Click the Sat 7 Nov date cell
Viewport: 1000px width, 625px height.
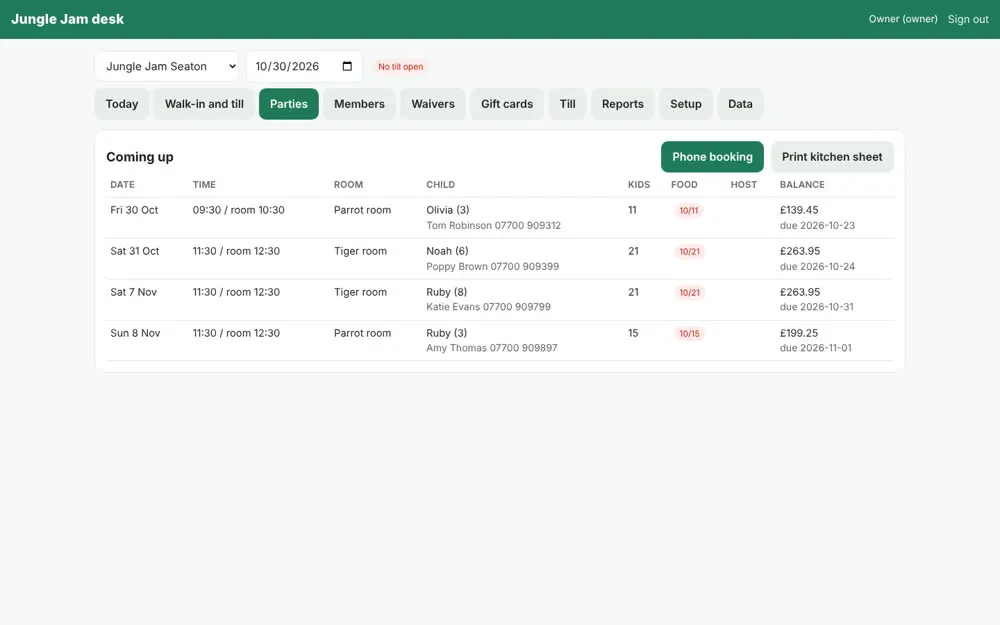click(133, 292)
